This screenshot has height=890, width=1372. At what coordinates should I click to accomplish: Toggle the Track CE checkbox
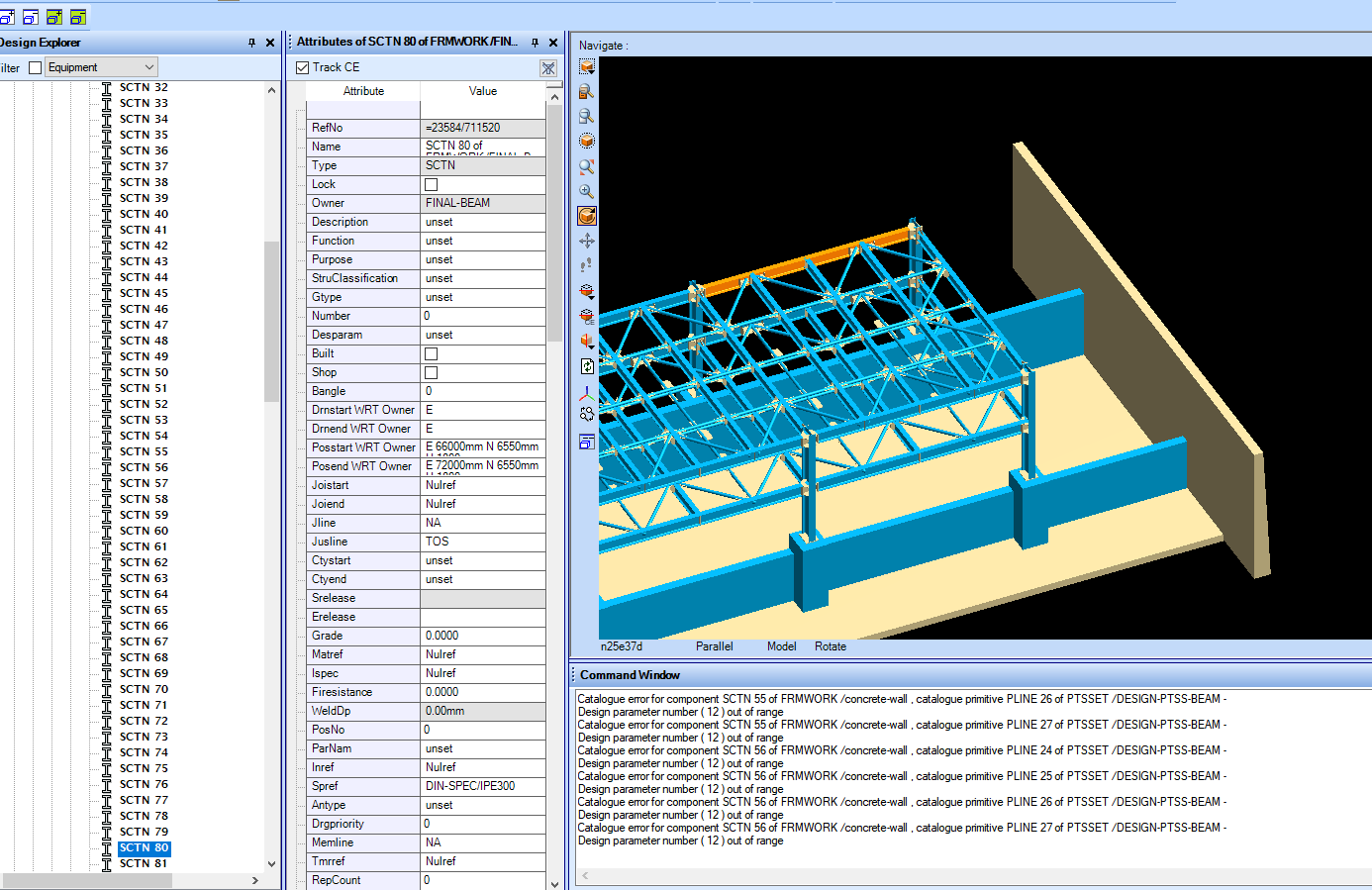(302, 67)
